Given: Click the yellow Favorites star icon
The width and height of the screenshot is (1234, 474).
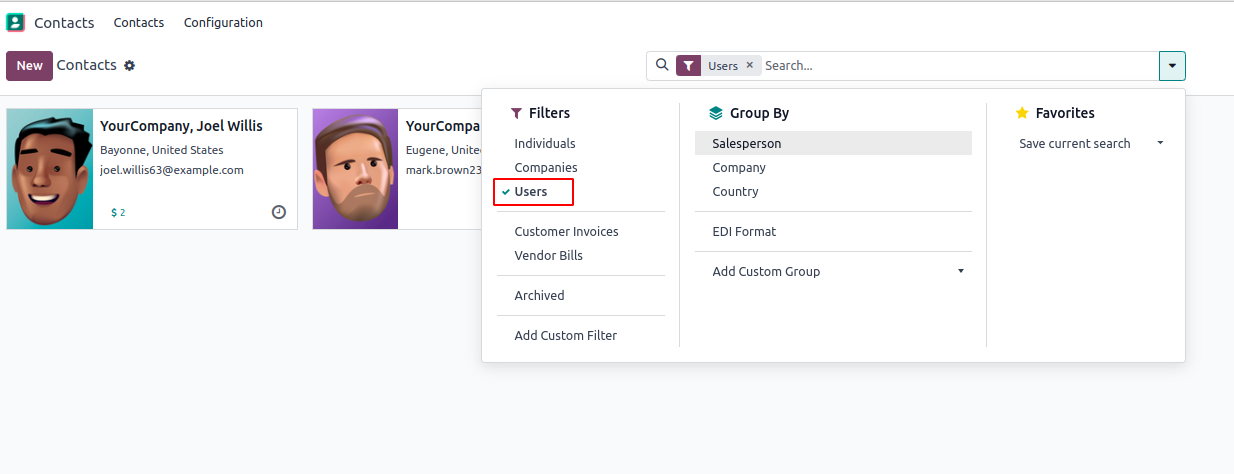Looking at the screenshot, I should pyautogui.click(x=1022, y=113).
